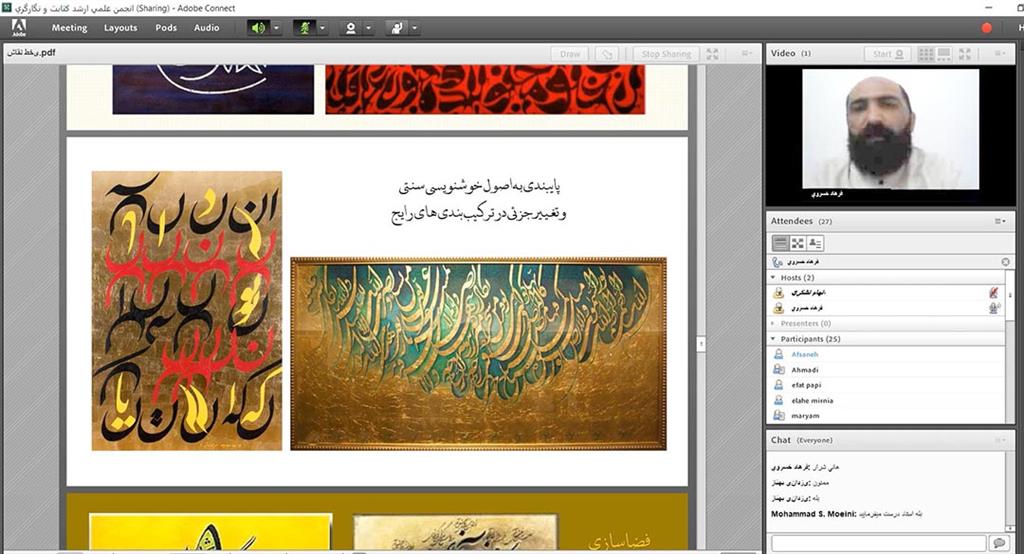Open the Chat pod options menu

[x=1000, y=440]
